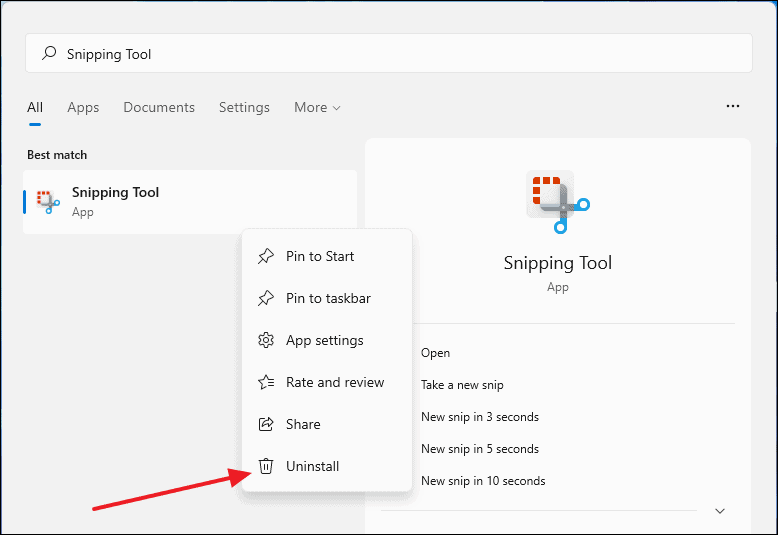This screenshot has height=535, width=778.
Task: Expand the actions list with the chevron
Action: (720, 511)
